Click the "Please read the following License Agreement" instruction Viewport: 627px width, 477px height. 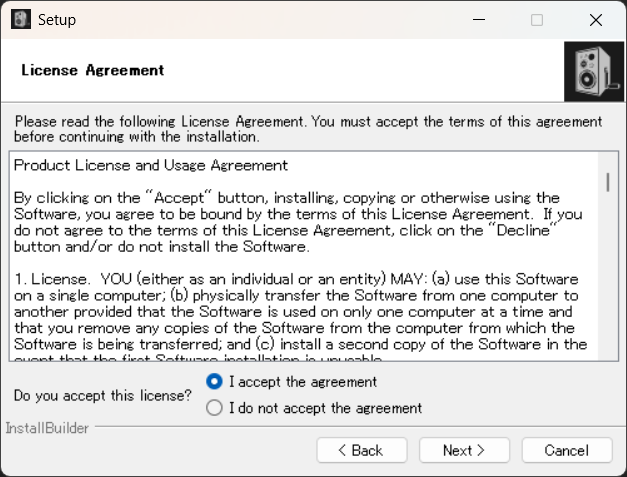coord(308,128)
